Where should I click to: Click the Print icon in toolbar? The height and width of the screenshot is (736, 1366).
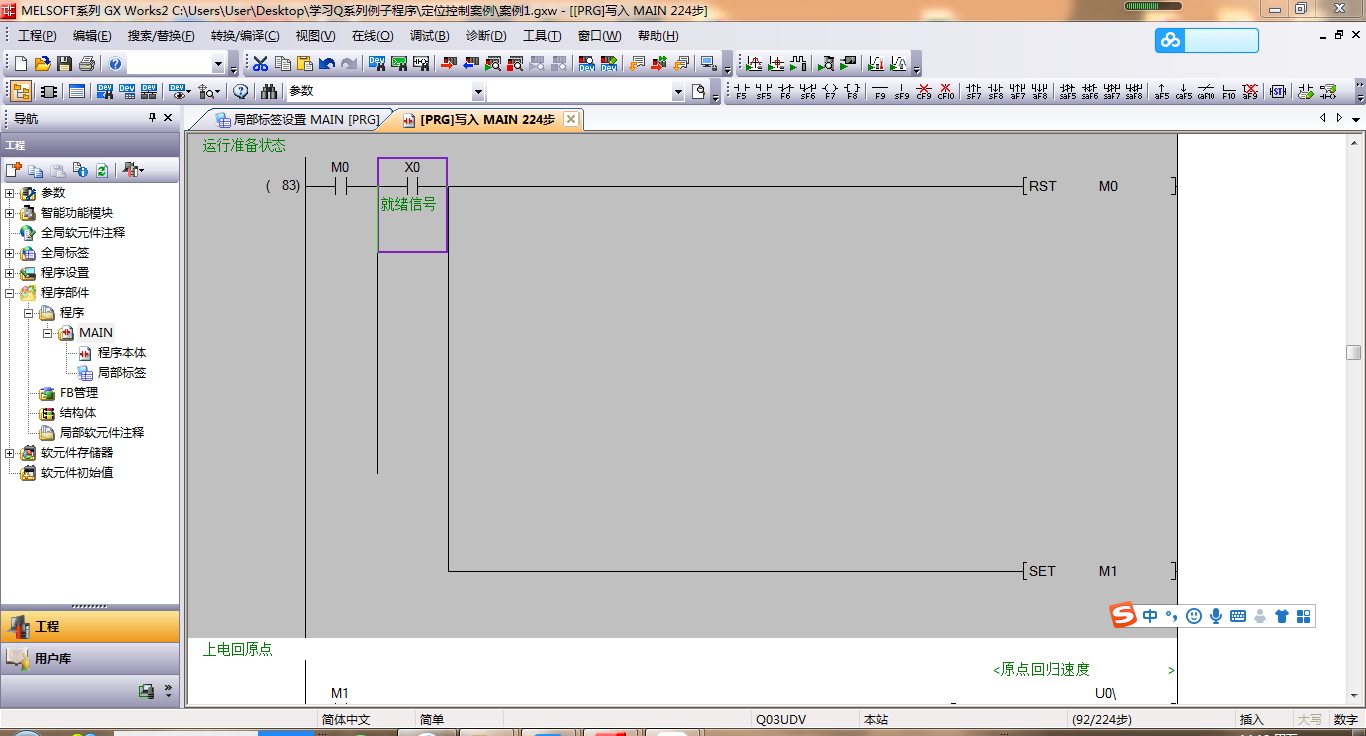point(86,64)
